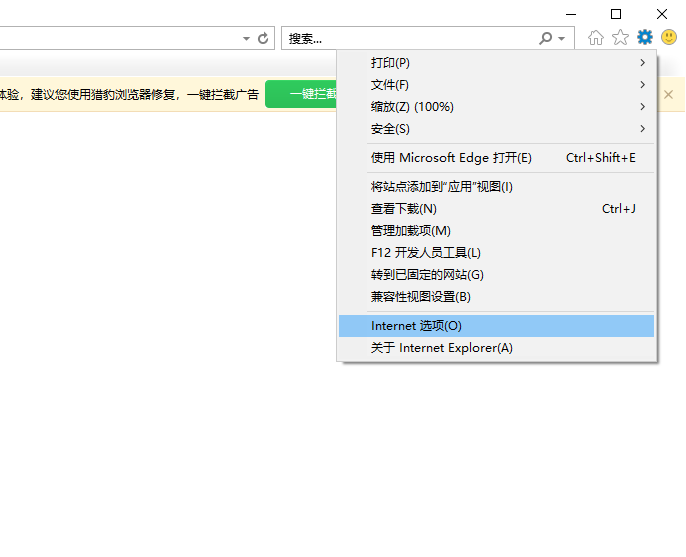This screenshot has width=686, height=557.
Task: Open the 缩放(Z) (100%) submenu
Action: tap(497, 107)
